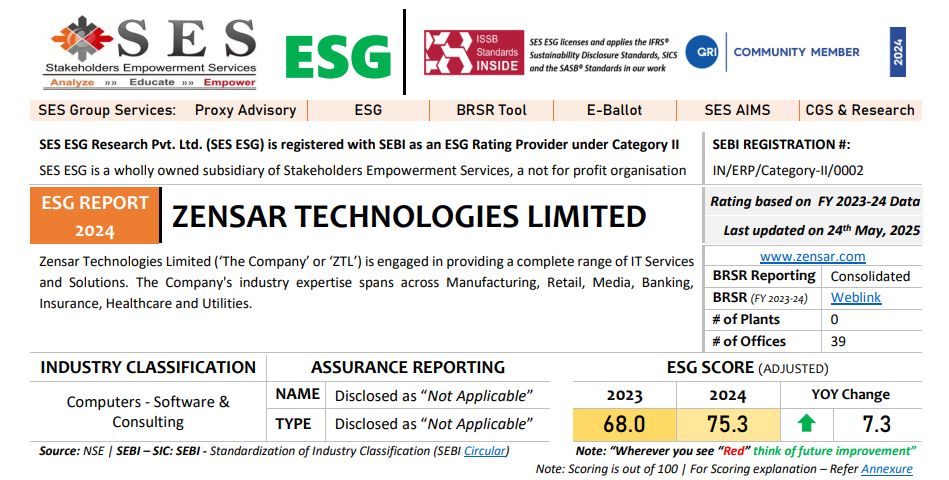
Task: Click the ZENSAR TECHNOLOGIES LIMITED title
Action: tap(409, 217)
